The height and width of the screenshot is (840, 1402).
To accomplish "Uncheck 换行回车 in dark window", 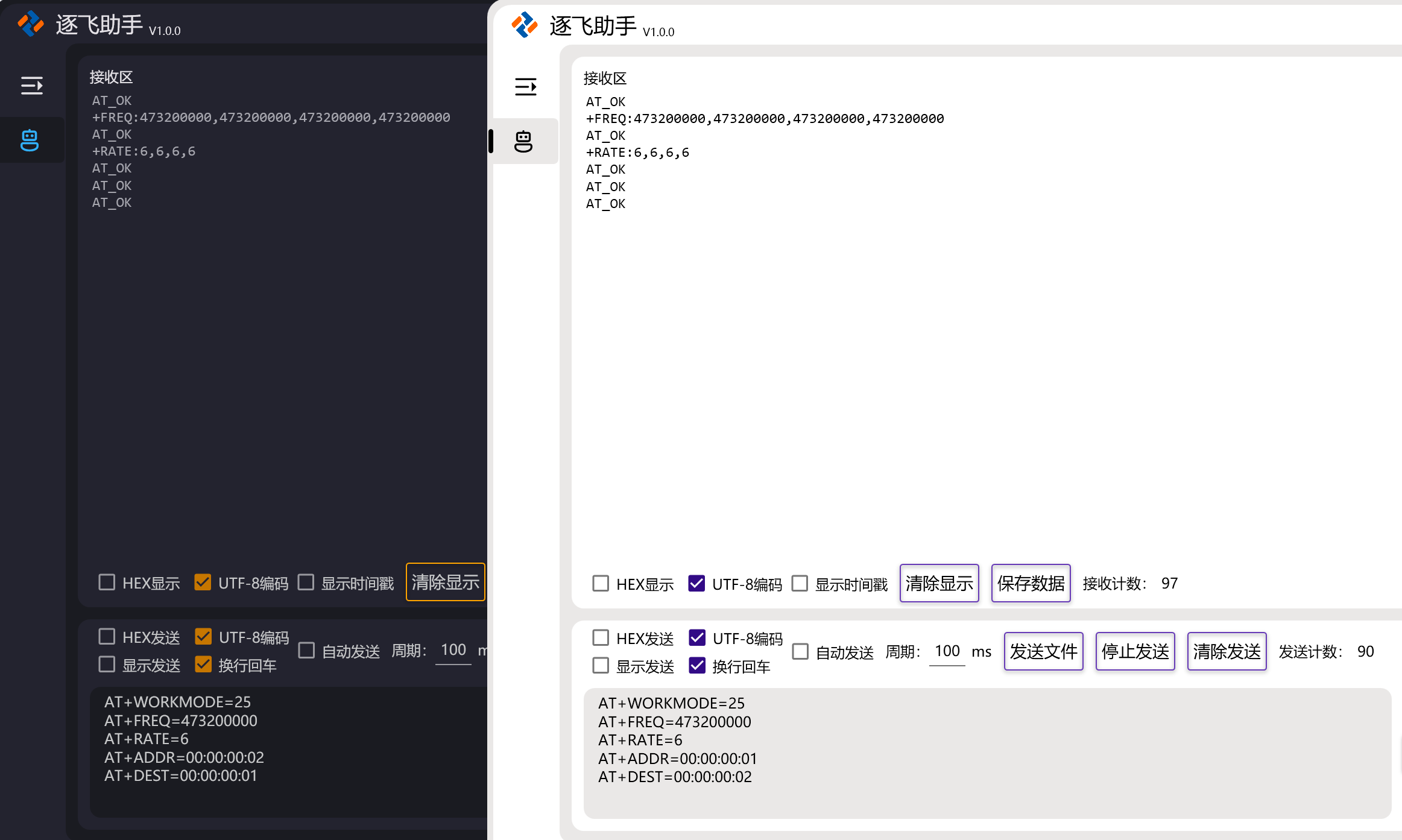I will point(203,665).
